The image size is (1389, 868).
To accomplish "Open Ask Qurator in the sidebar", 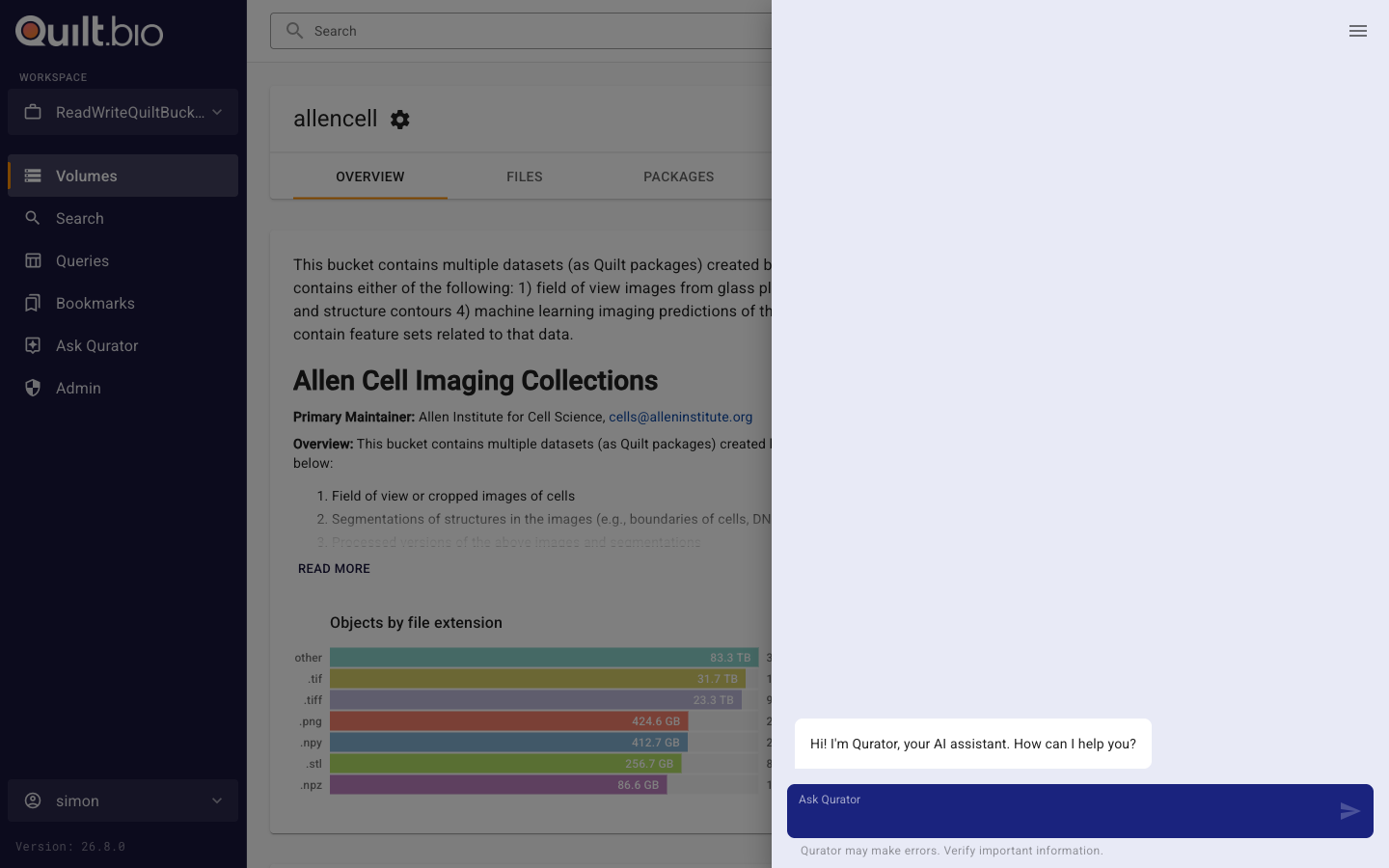I will 123,345.
